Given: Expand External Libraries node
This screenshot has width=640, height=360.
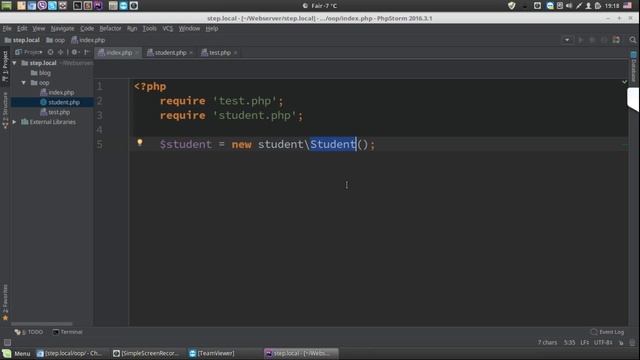Looking at the screenshot, I should coord(15,122).
